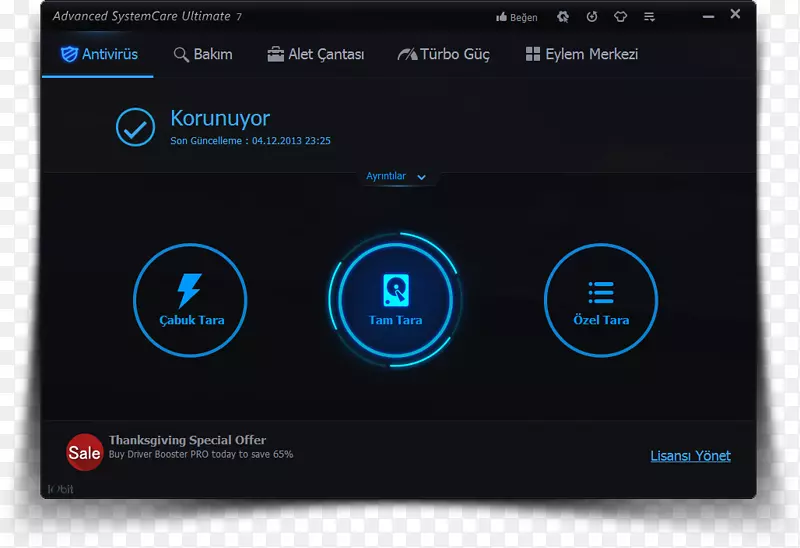Screen dimensions: 800x548
Task: Click the restore/rescue clock icon in title bar
Action: (592, 17)
